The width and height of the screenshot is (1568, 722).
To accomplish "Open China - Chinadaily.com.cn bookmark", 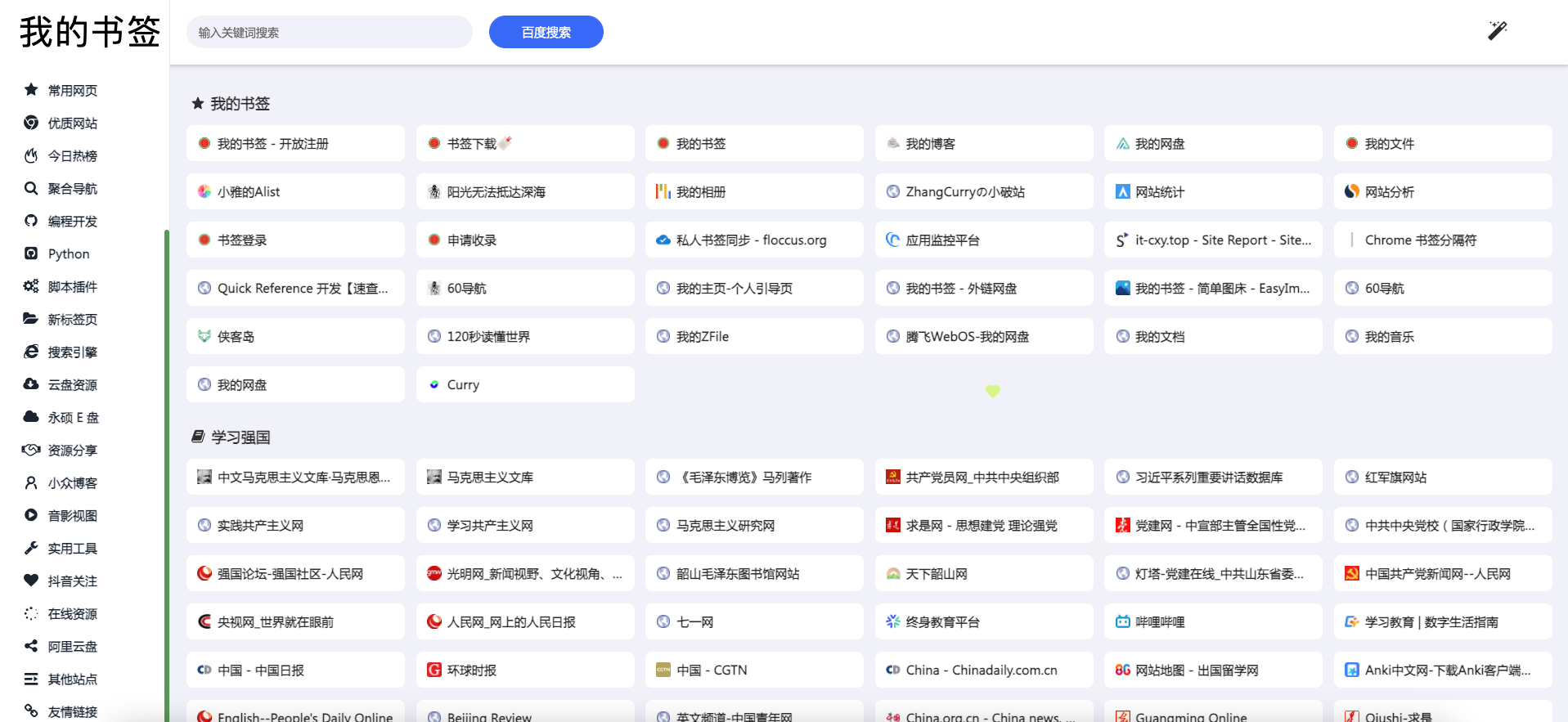I will point(984,670).
